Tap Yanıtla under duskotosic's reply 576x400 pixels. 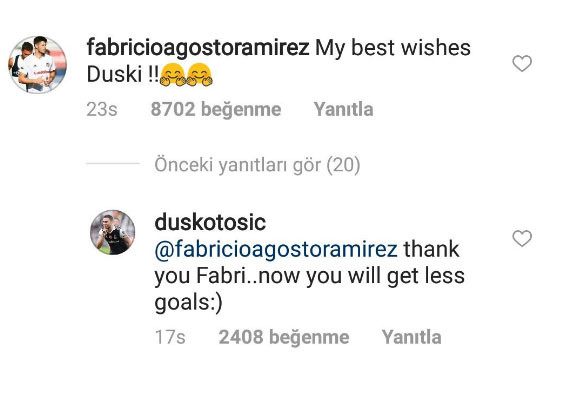point(411,337)
